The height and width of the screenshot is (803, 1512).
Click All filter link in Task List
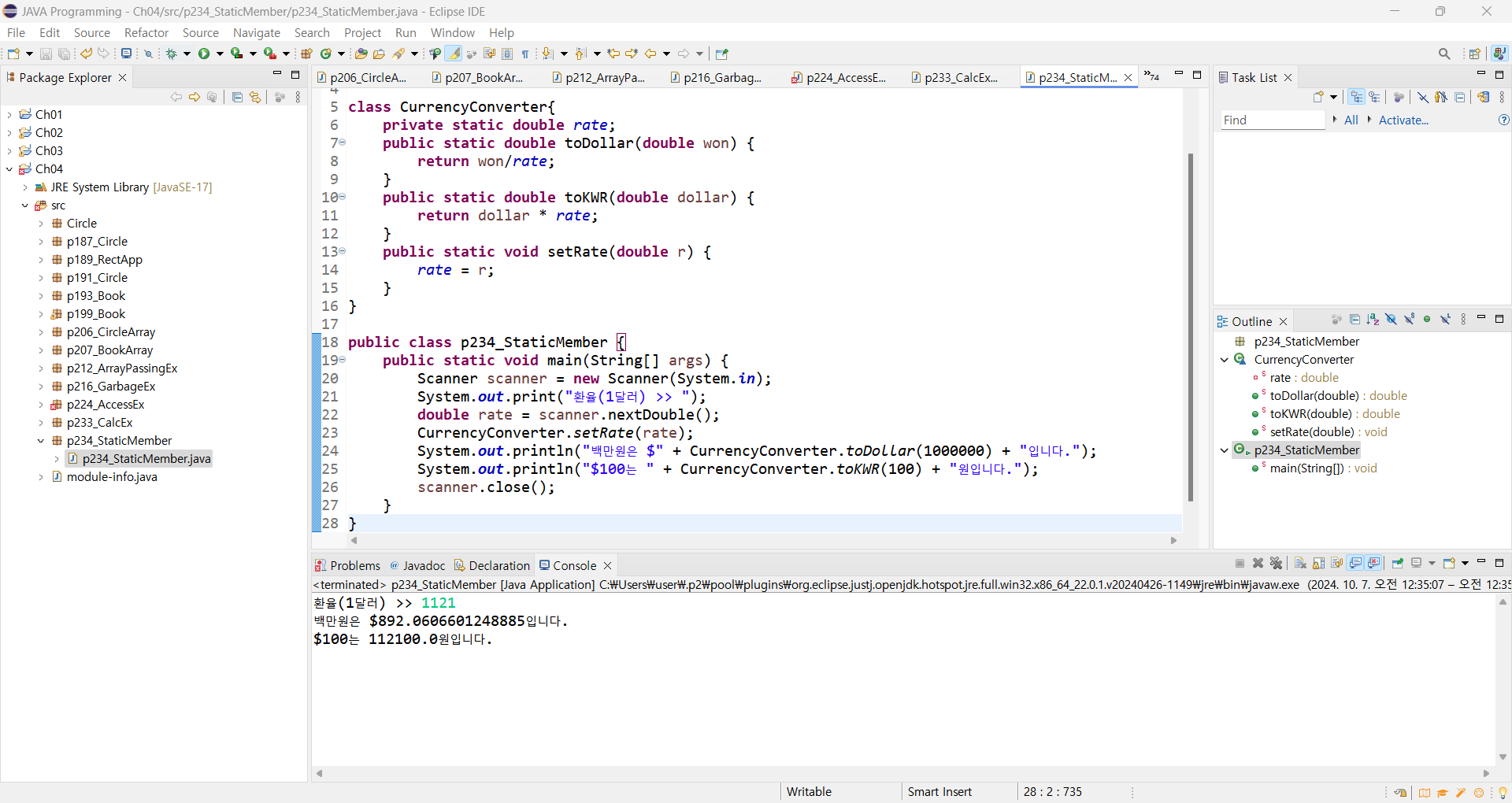1351,120
